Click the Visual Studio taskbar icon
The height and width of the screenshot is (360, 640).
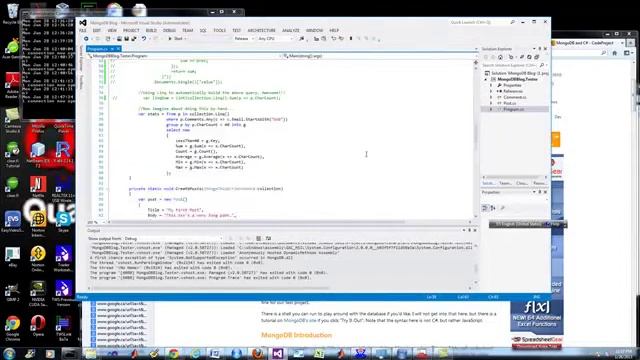click(x=278, y=353)
